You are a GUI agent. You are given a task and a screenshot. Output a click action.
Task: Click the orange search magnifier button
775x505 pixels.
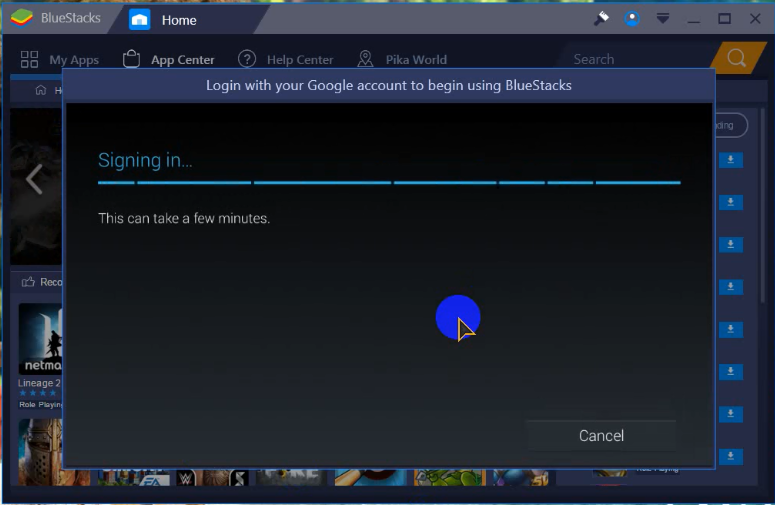737,58
